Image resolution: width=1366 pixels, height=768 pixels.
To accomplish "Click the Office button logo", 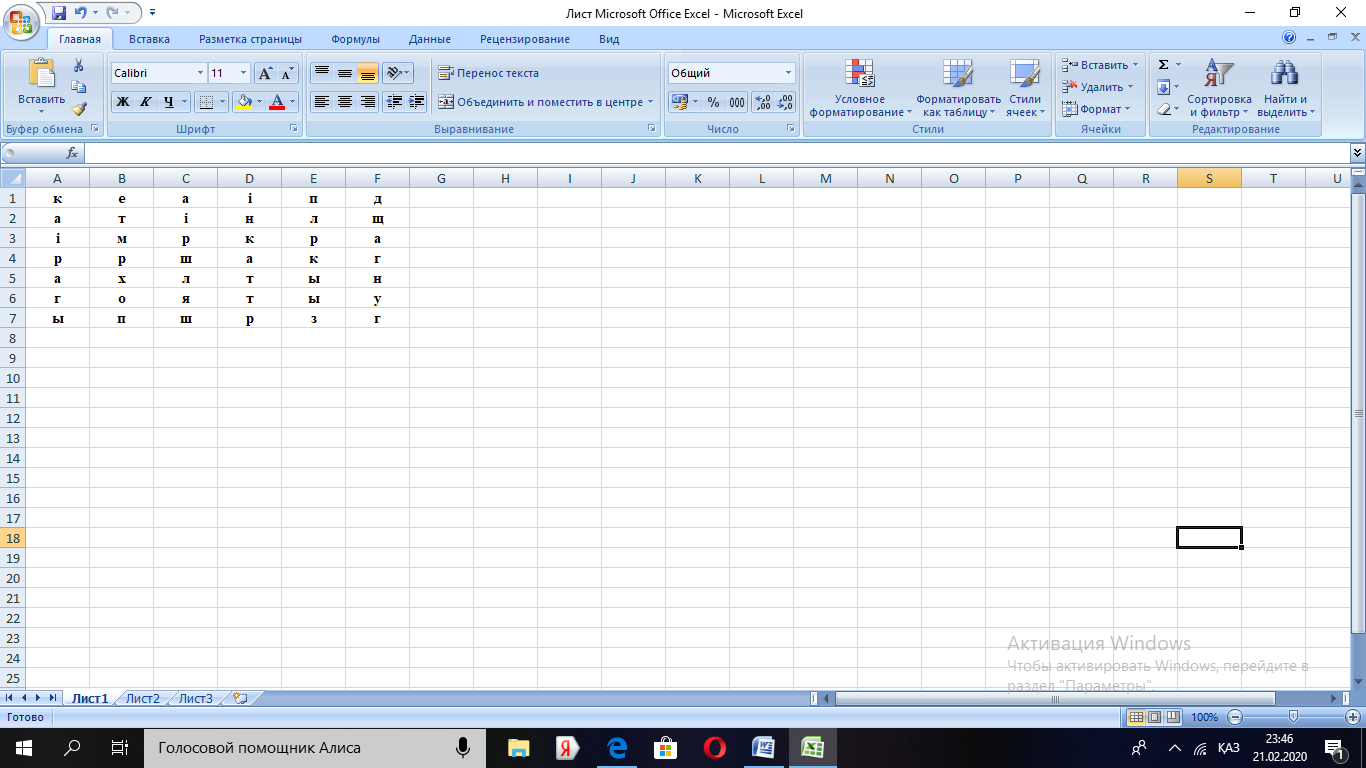I will click(20, 20).
